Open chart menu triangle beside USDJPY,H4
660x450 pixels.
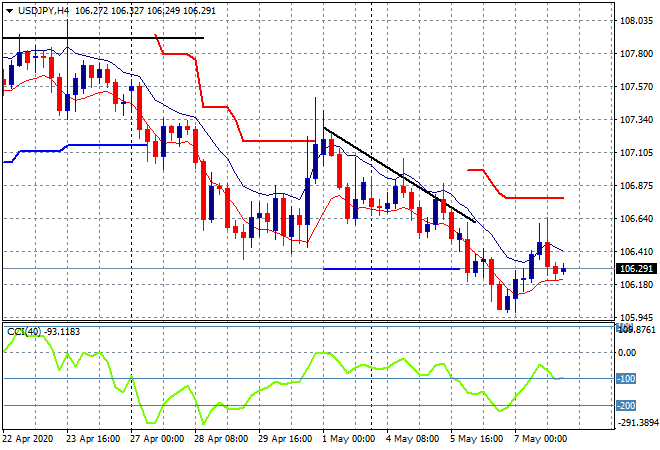tap(9, 11)
